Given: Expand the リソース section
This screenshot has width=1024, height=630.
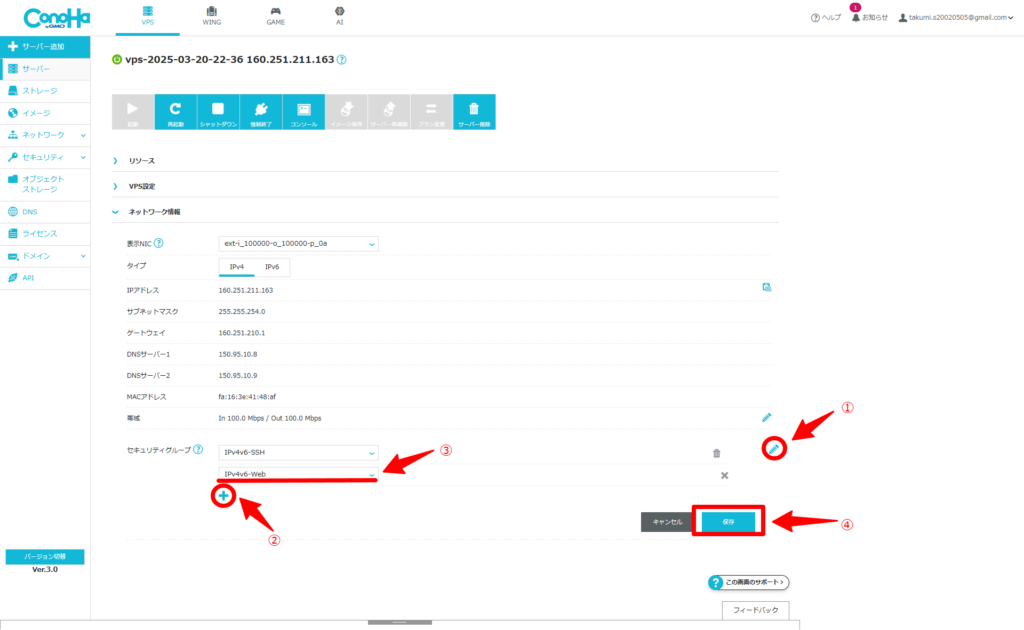Looking at the screenshot, I should (x=142, y=160).
